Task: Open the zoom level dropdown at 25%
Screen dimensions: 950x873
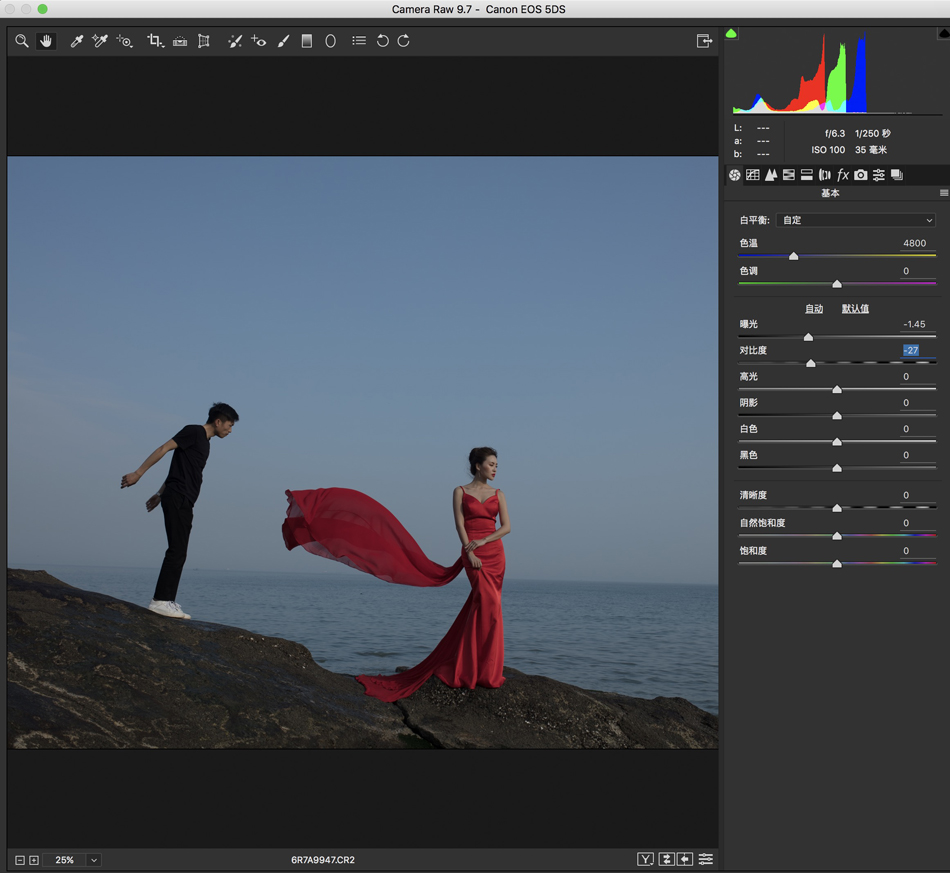Action: pos(93,860)
